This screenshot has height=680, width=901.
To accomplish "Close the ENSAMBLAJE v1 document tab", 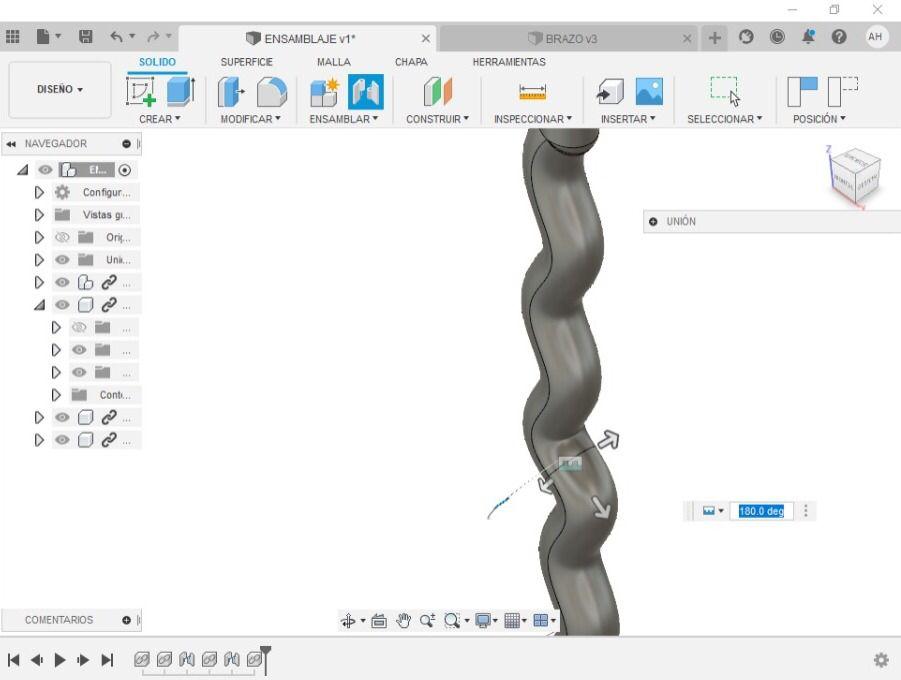I will pos(425,39).
